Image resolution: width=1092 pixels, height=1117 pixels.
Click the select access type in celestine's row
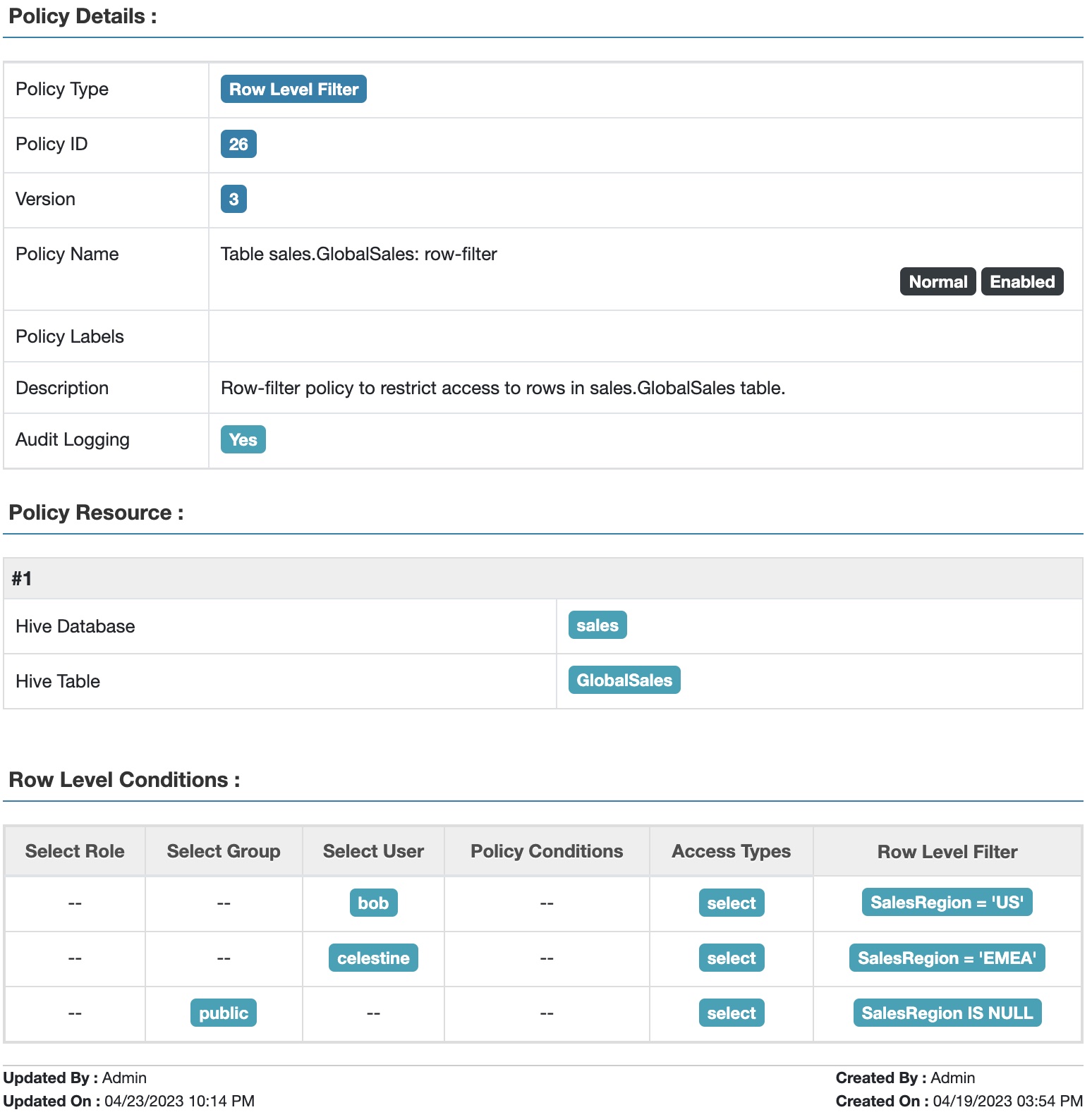731,958
